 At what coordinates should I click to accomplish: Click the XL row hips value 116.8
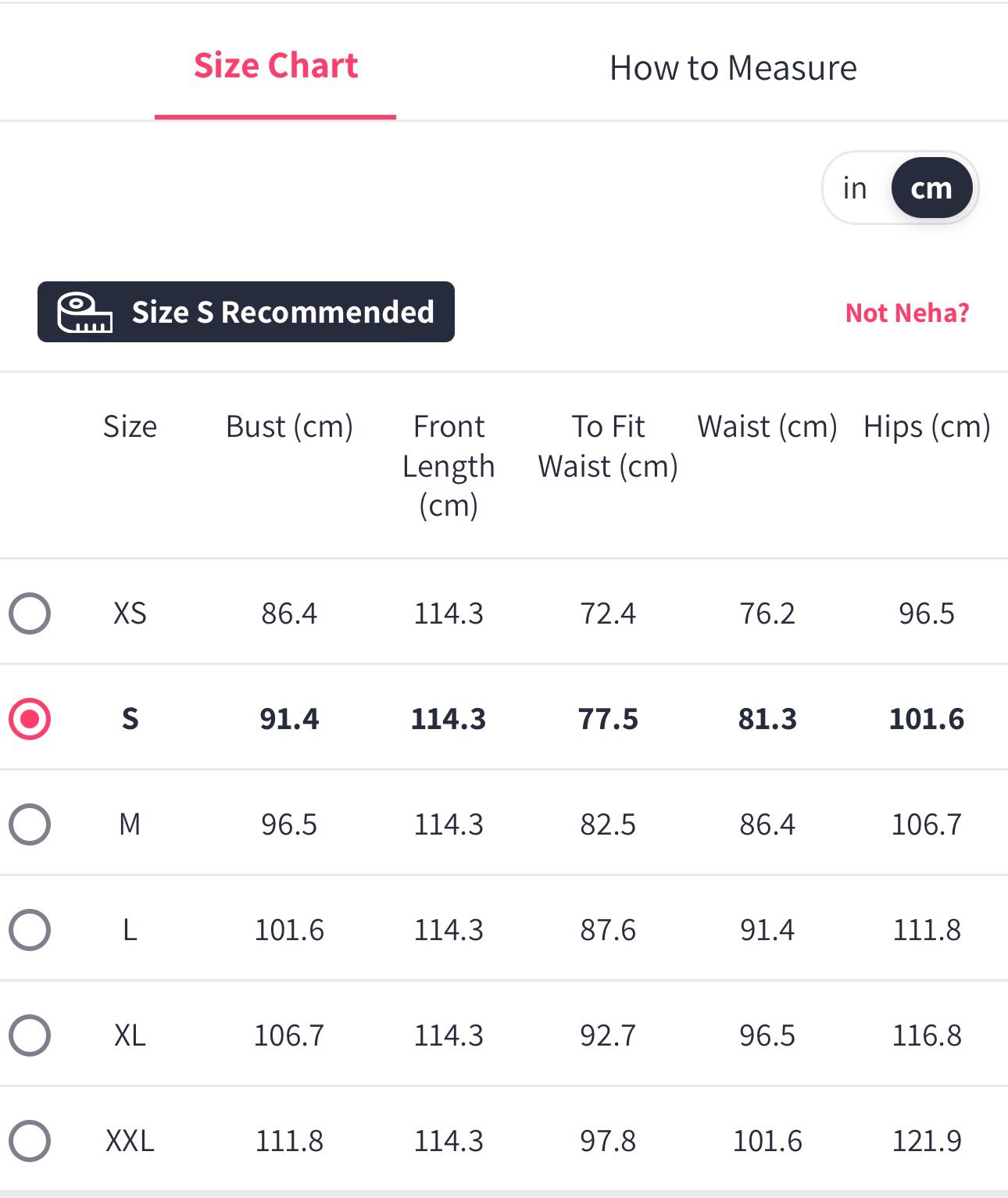pyautogui.click(x=927, y=1035)
